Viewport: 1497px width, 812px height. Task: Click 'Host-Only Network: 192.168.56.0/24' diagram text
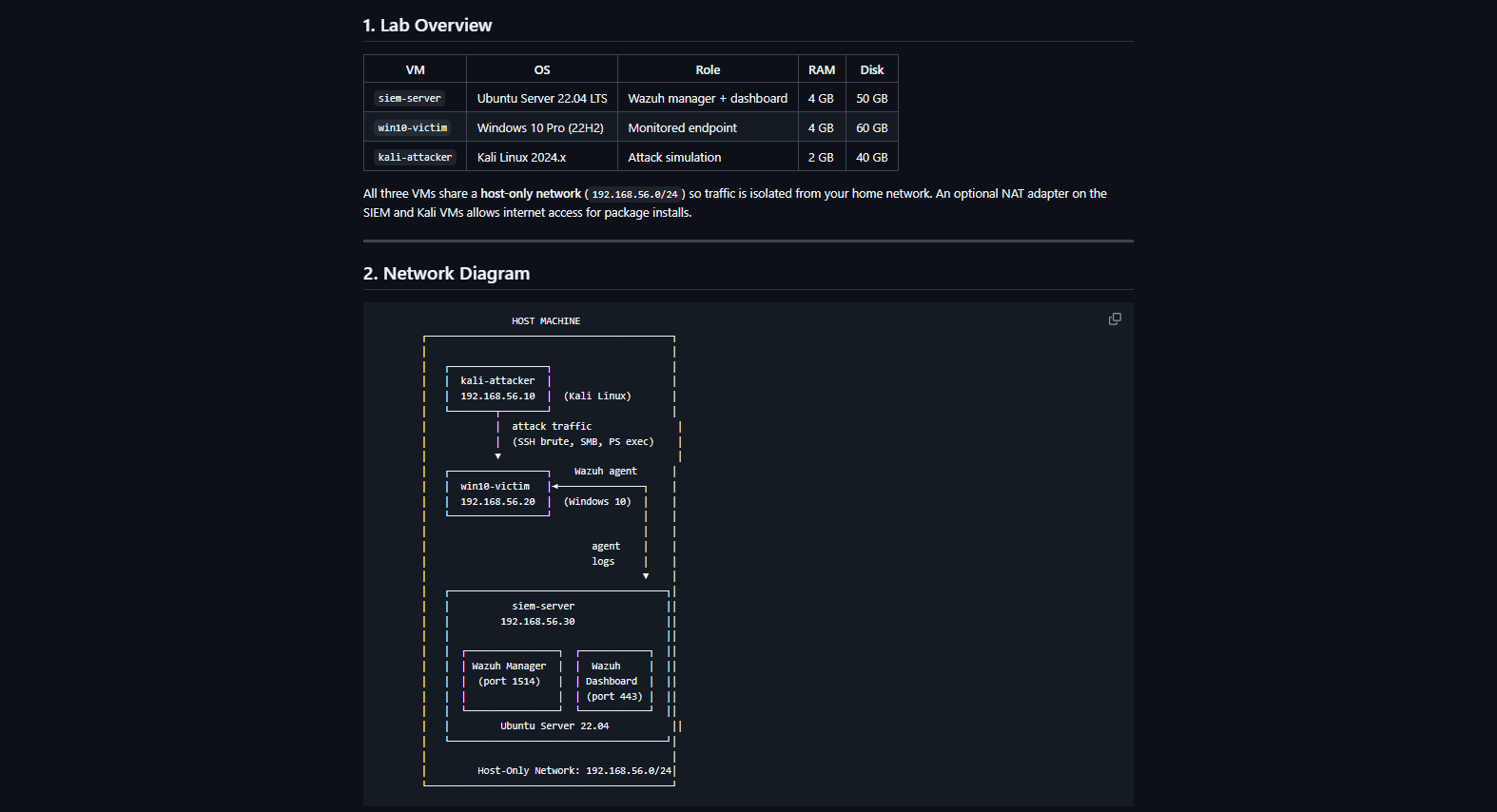574,771
